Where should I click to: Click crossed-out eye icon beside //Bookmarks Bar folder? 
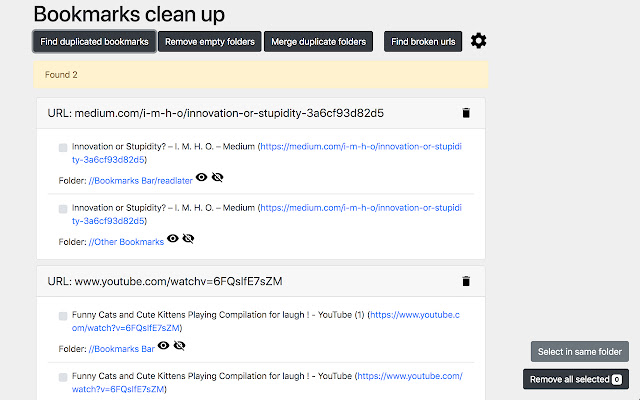pos(179,346)
